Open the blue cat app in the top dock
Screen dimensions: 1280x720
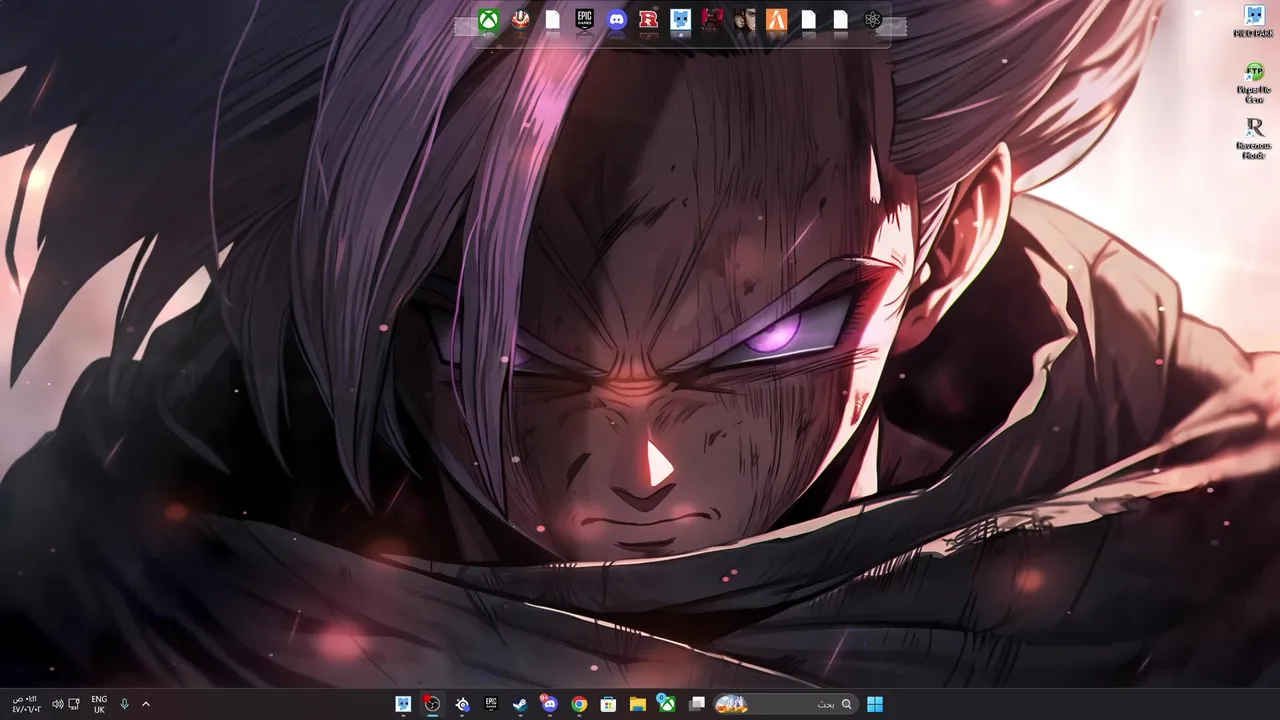[680, 20]
